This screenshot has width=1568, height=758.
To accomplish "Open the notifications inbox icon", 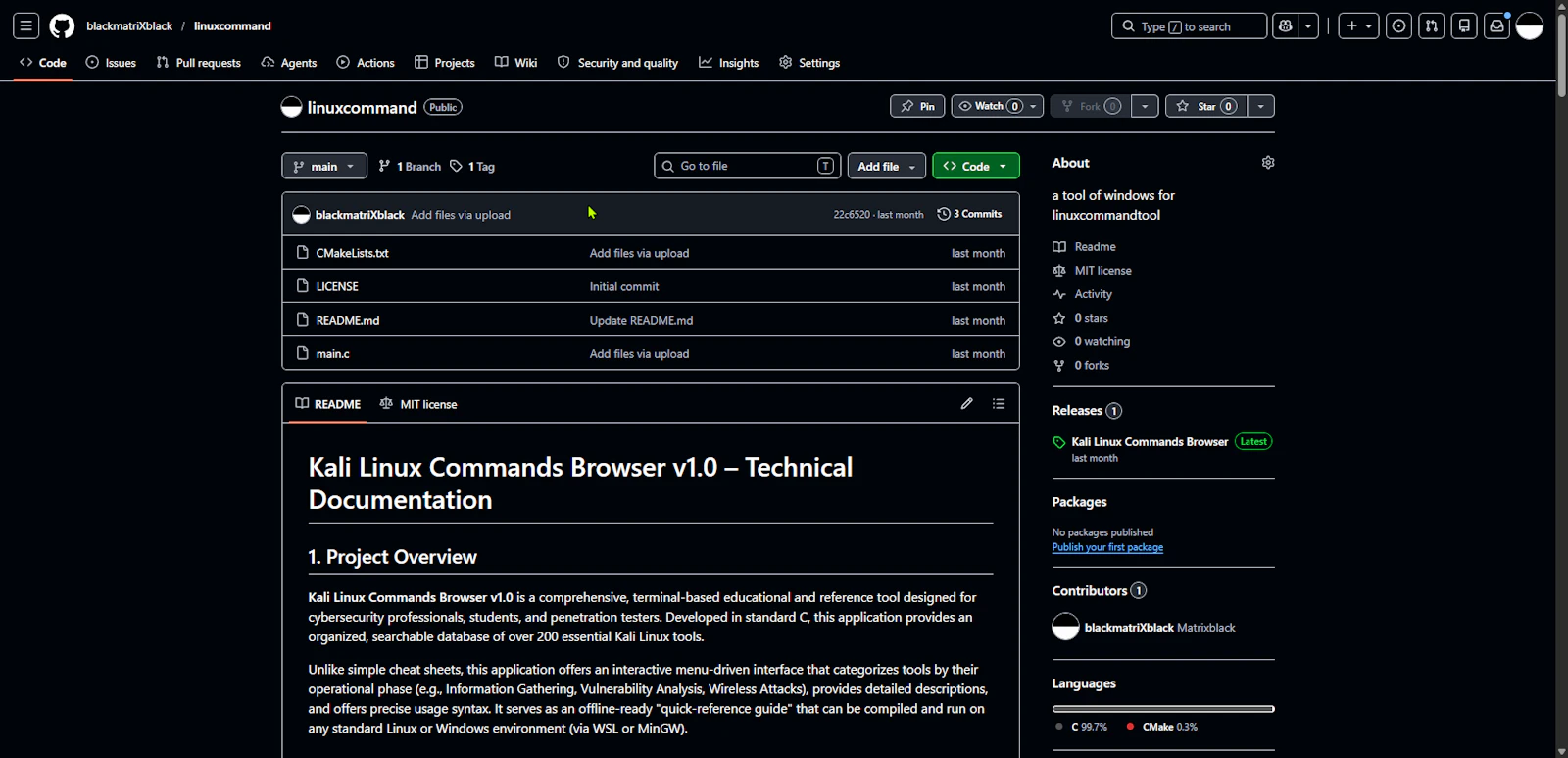I will (1496, 26).
